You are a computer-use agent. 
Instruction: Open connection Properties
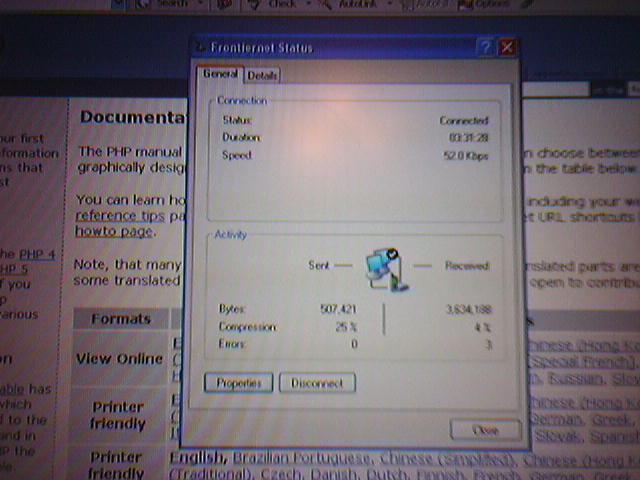point(238,383)
